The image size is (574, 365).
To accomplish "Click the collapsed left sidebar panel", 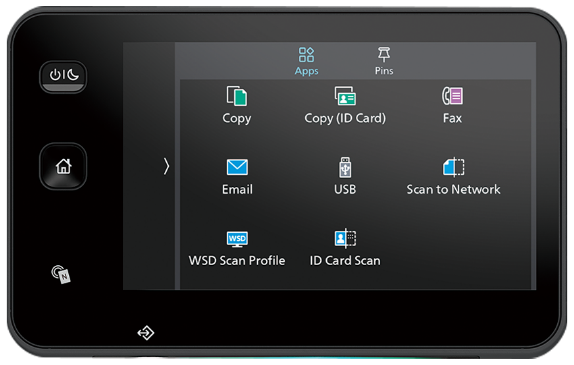I will pos(149,166).
